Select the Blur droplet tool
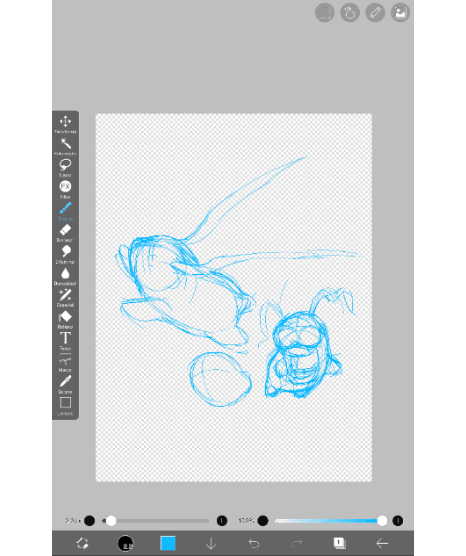 [65, 276]
